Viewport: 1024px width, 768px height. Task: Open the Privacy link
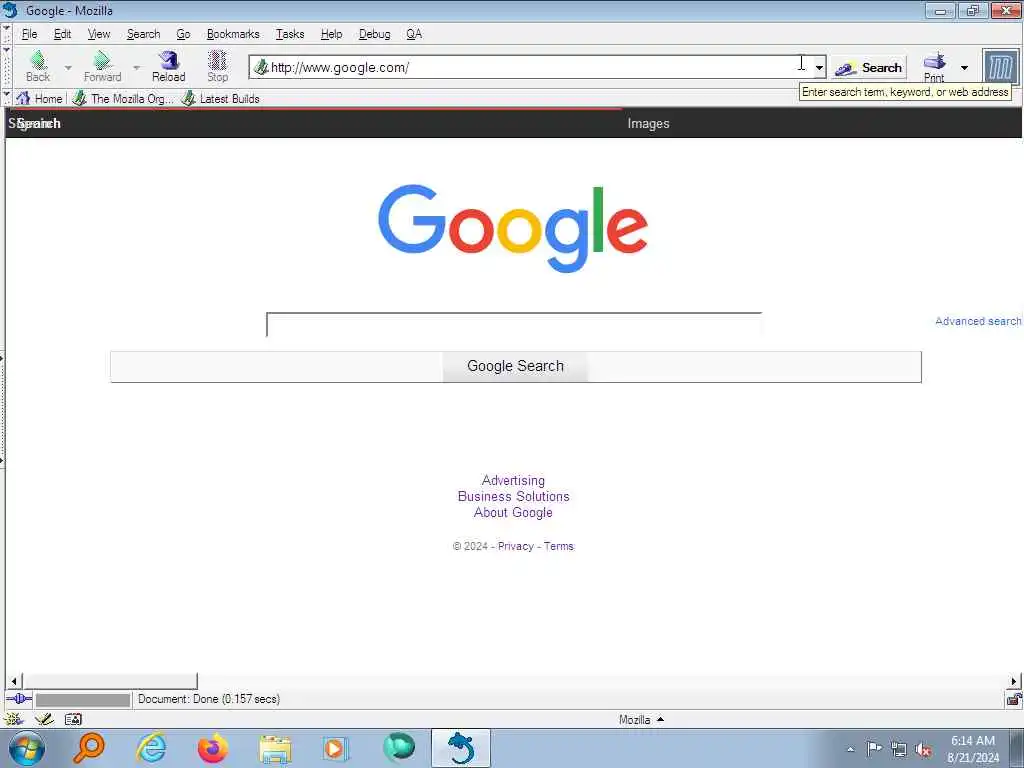point(515,546)
